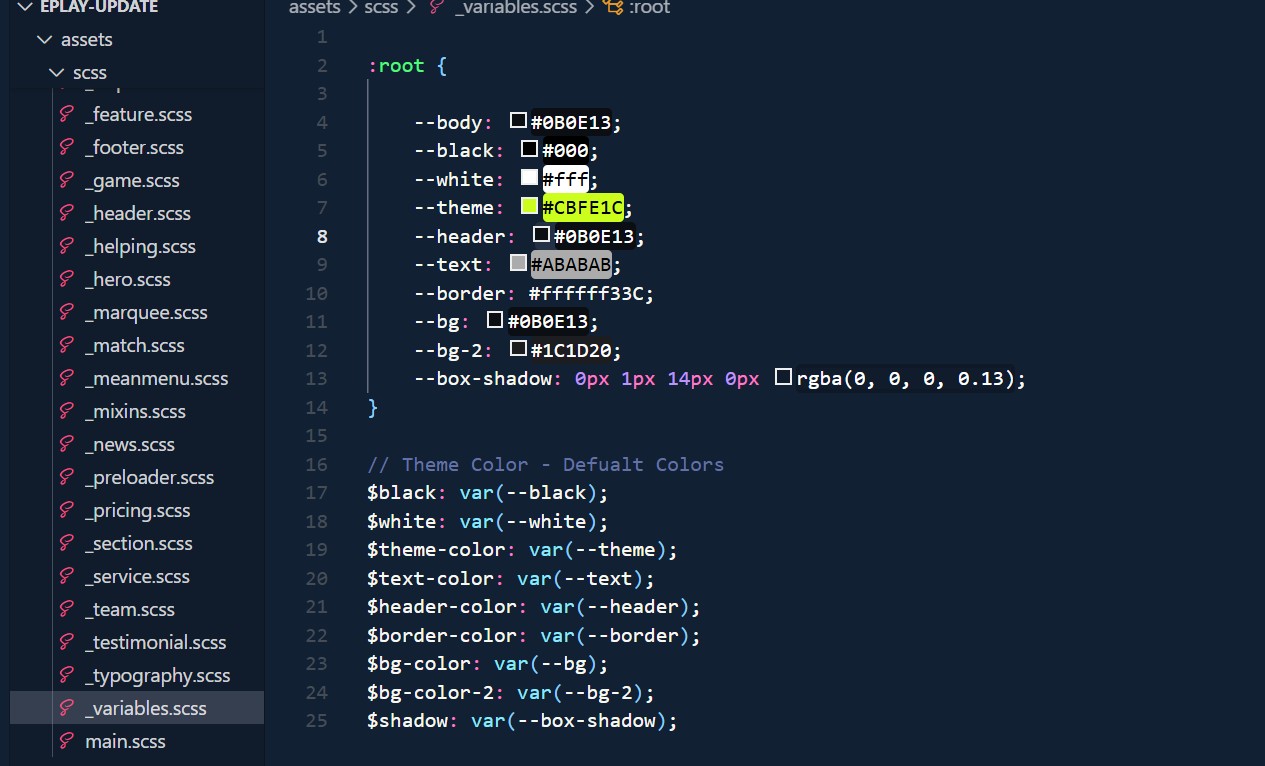Click the rgba swatch in --box-shadow
Image resolution: width=1265 pixels, height=766 pixels.
(784, 377)
